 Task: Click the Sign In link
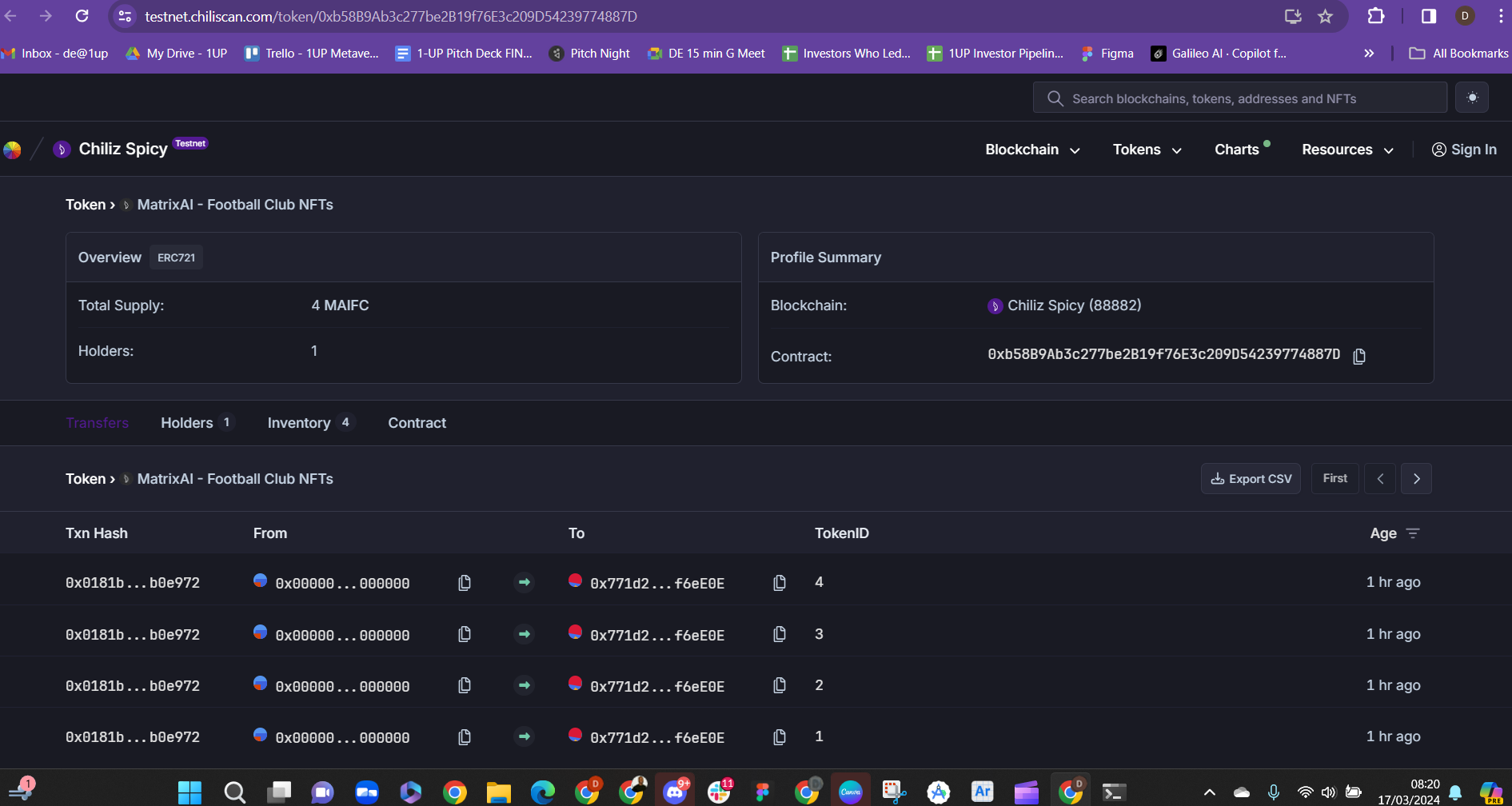1464,150
